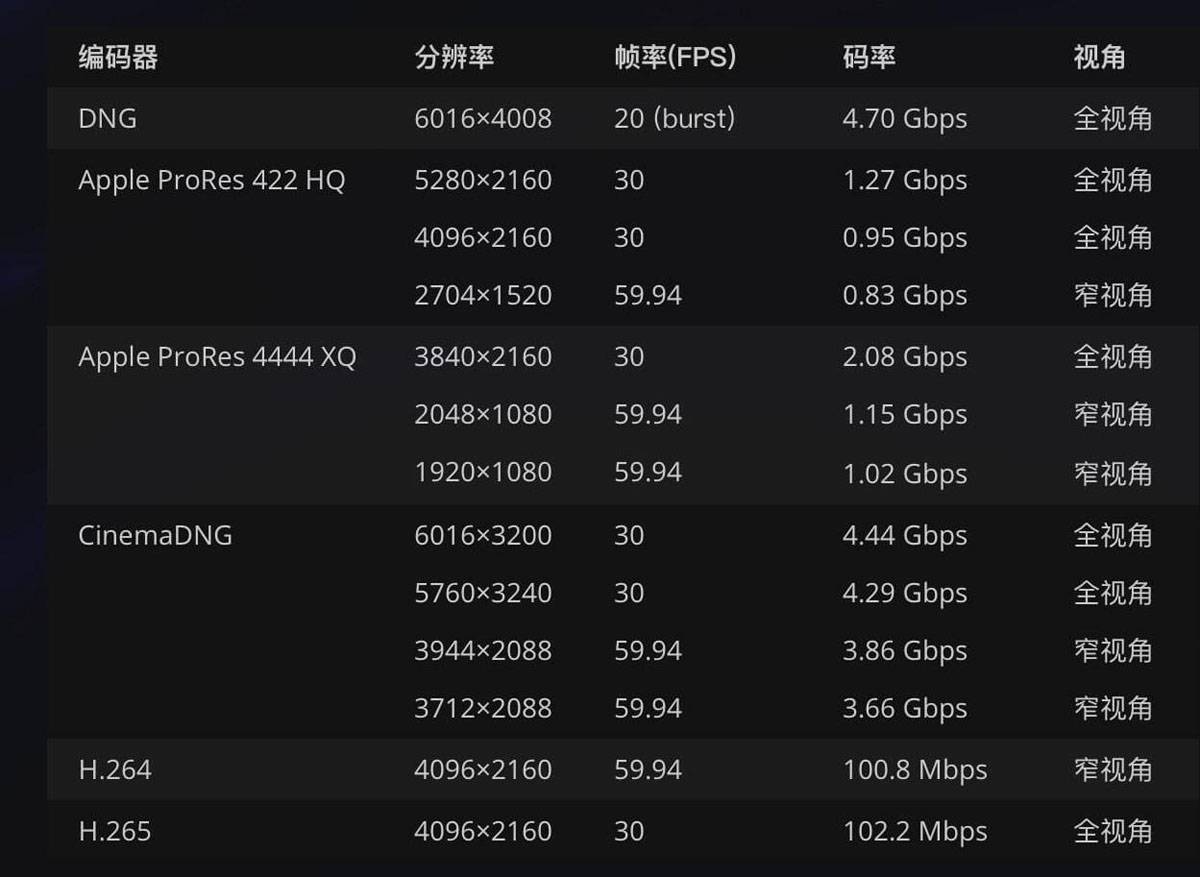The width and height of the screenshot is (1200, 877).
Task: Select the Apple ProRes 422 HQ label
Action: [x=211, y=181]
